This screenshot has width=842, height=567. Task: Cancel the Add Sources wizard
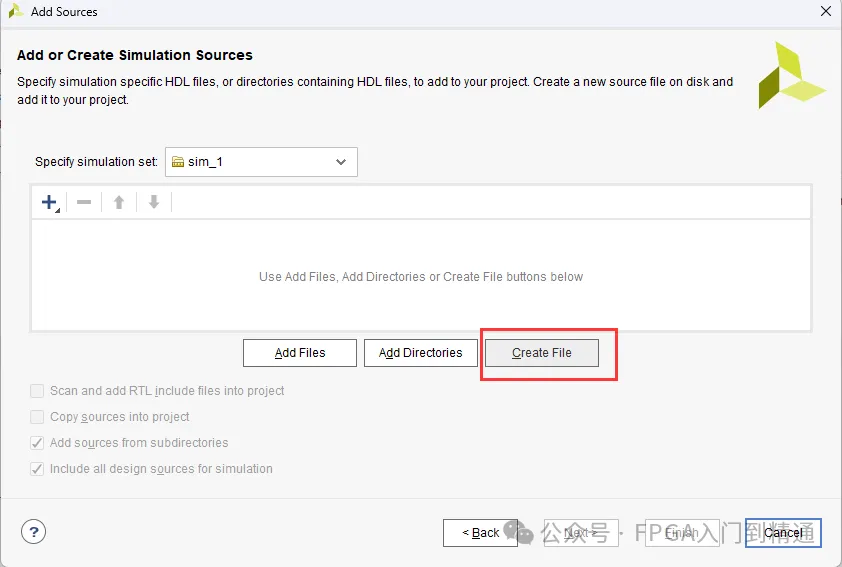pyautogui.click(x=783, y=533)
